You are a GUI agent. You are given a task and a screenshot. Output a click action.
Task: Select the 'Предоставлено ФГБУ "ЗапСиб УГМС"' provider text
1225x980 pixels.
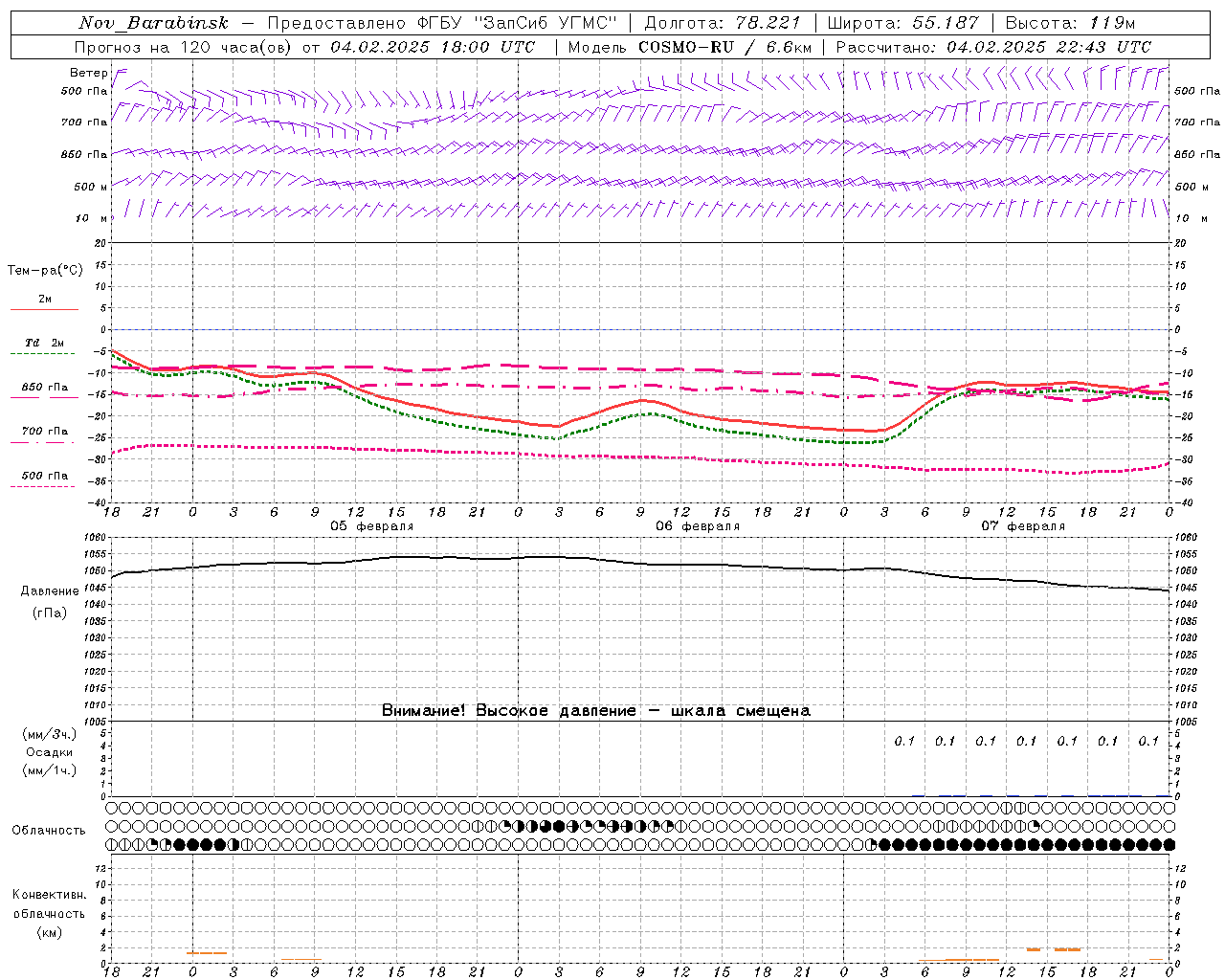pyautogui.click(x=442, y=23)
